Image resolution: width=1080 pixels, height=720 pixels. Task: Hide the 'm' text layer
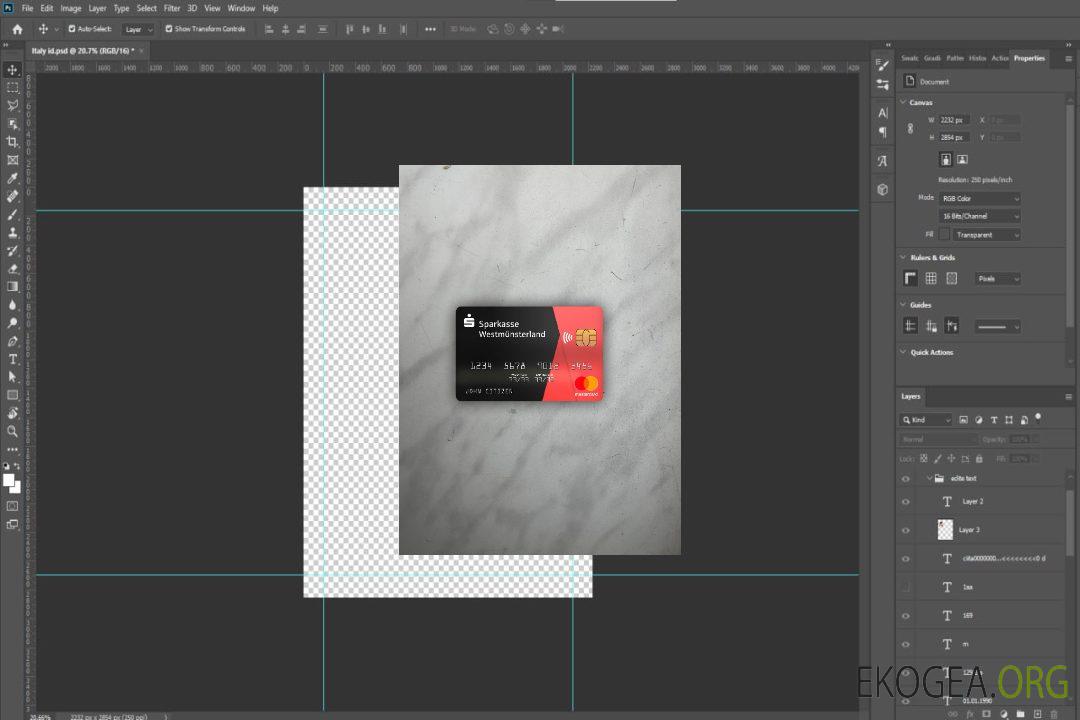coord(906,644)
